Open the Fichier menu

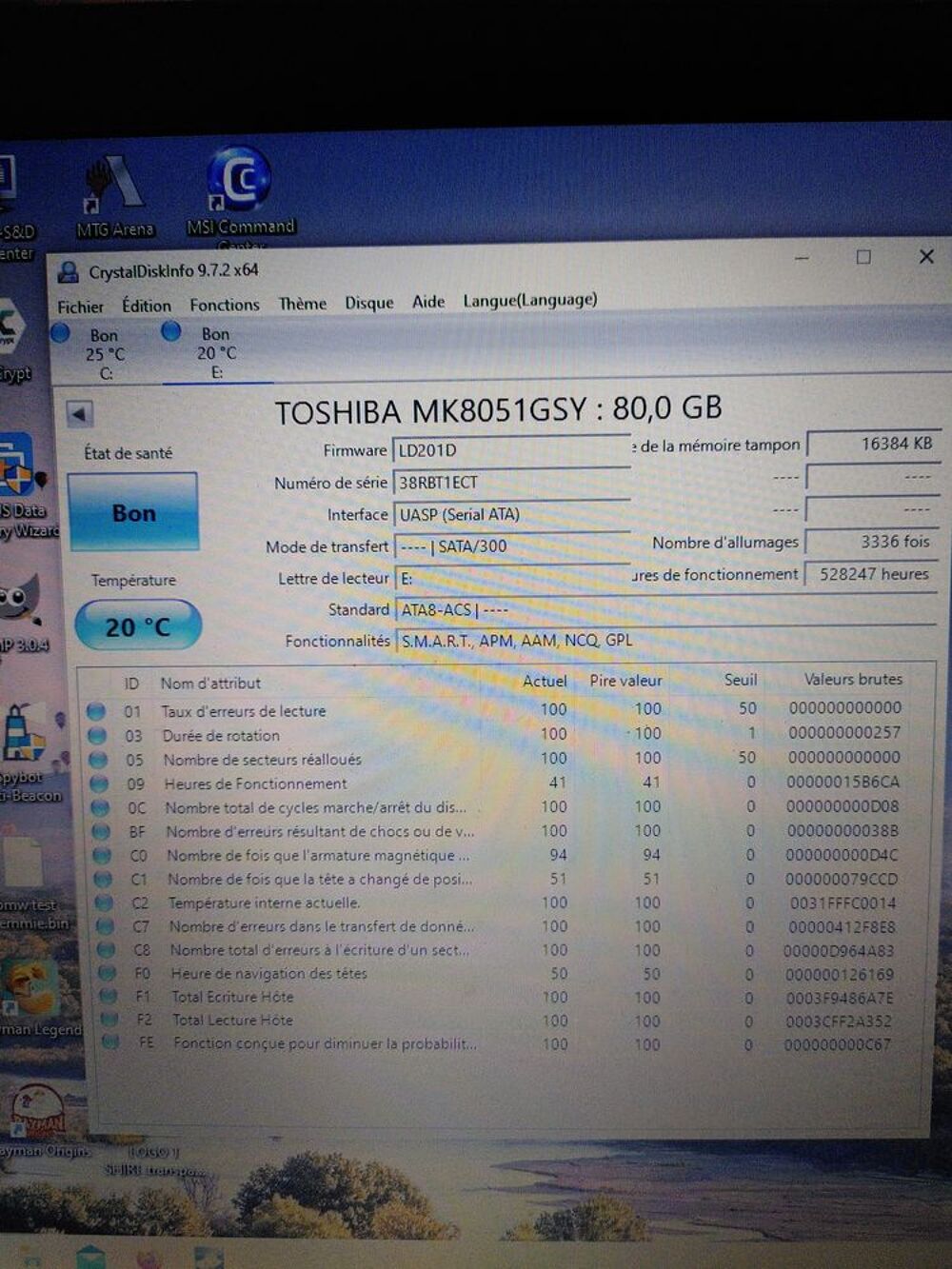click(x=80, y=307)
